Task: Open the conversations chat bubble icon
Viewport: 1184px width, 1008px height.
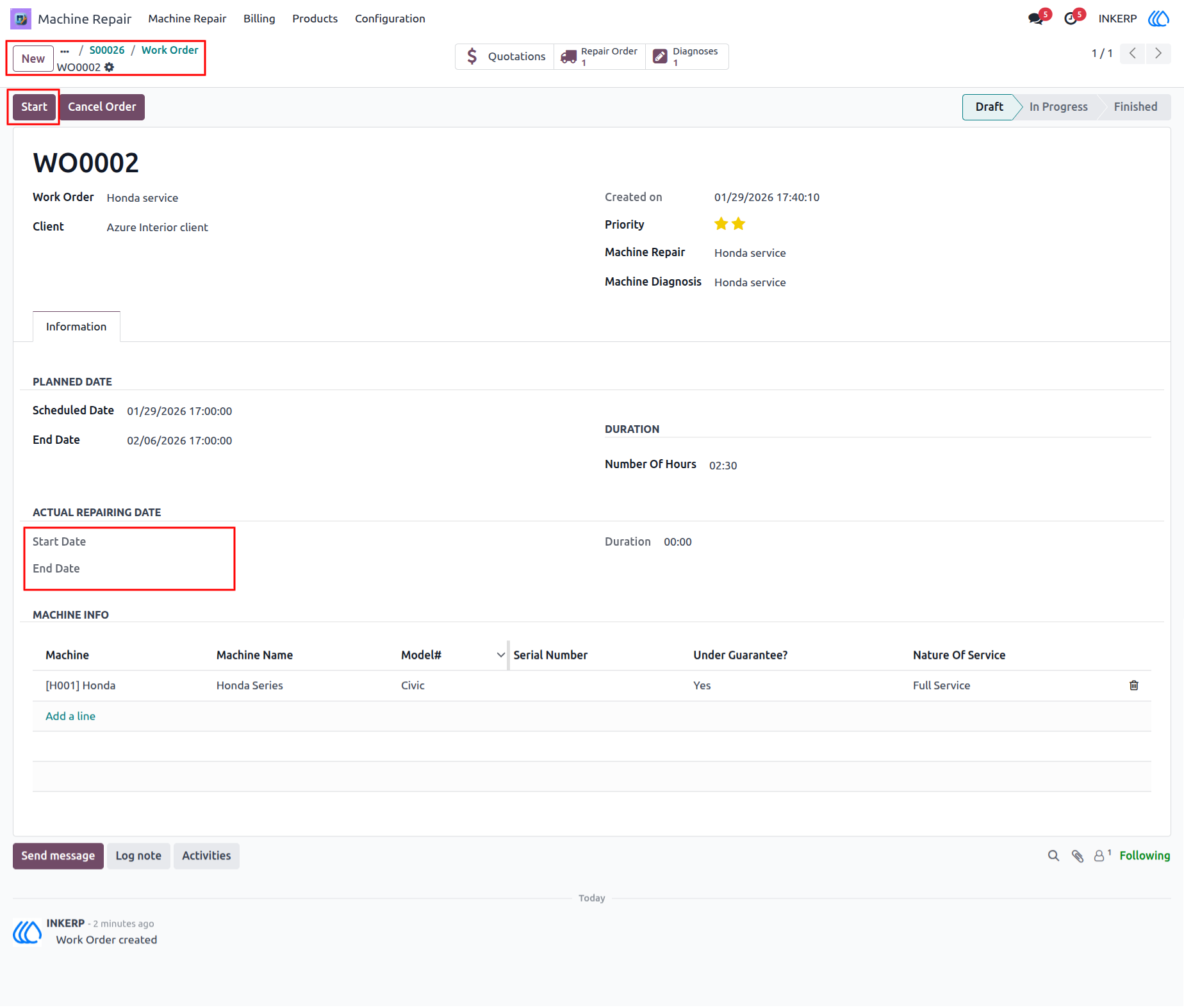Action: click(1035, 19)
